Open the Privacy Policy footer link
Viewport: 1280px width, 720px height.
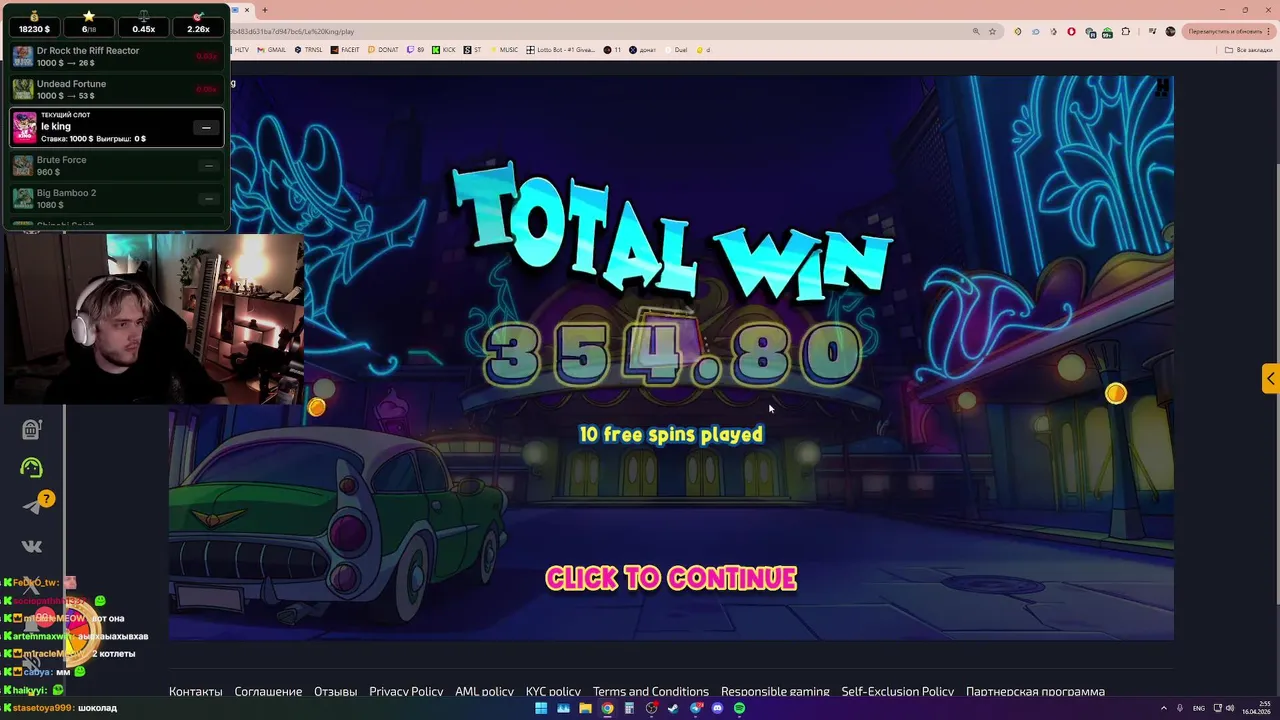point(406,691)
